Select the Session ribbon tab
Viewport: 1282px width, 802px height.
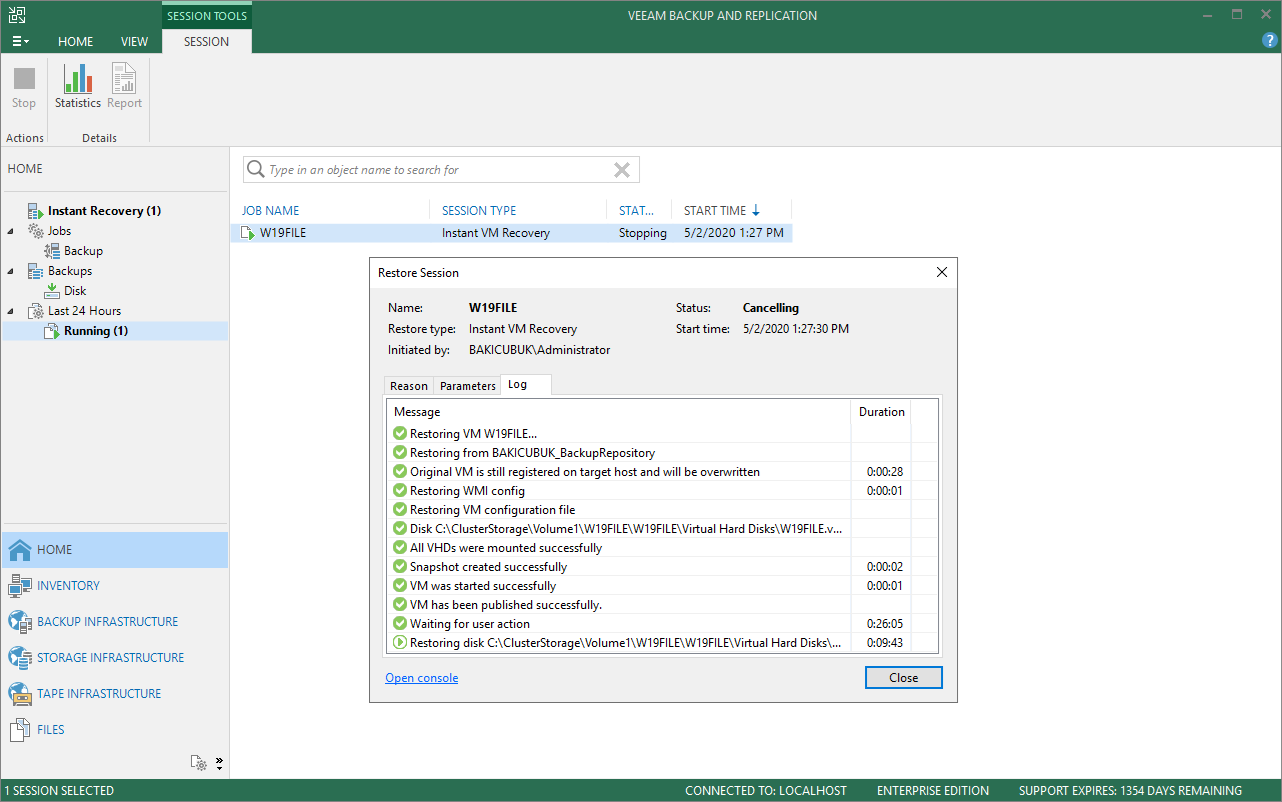pos(207,42)
